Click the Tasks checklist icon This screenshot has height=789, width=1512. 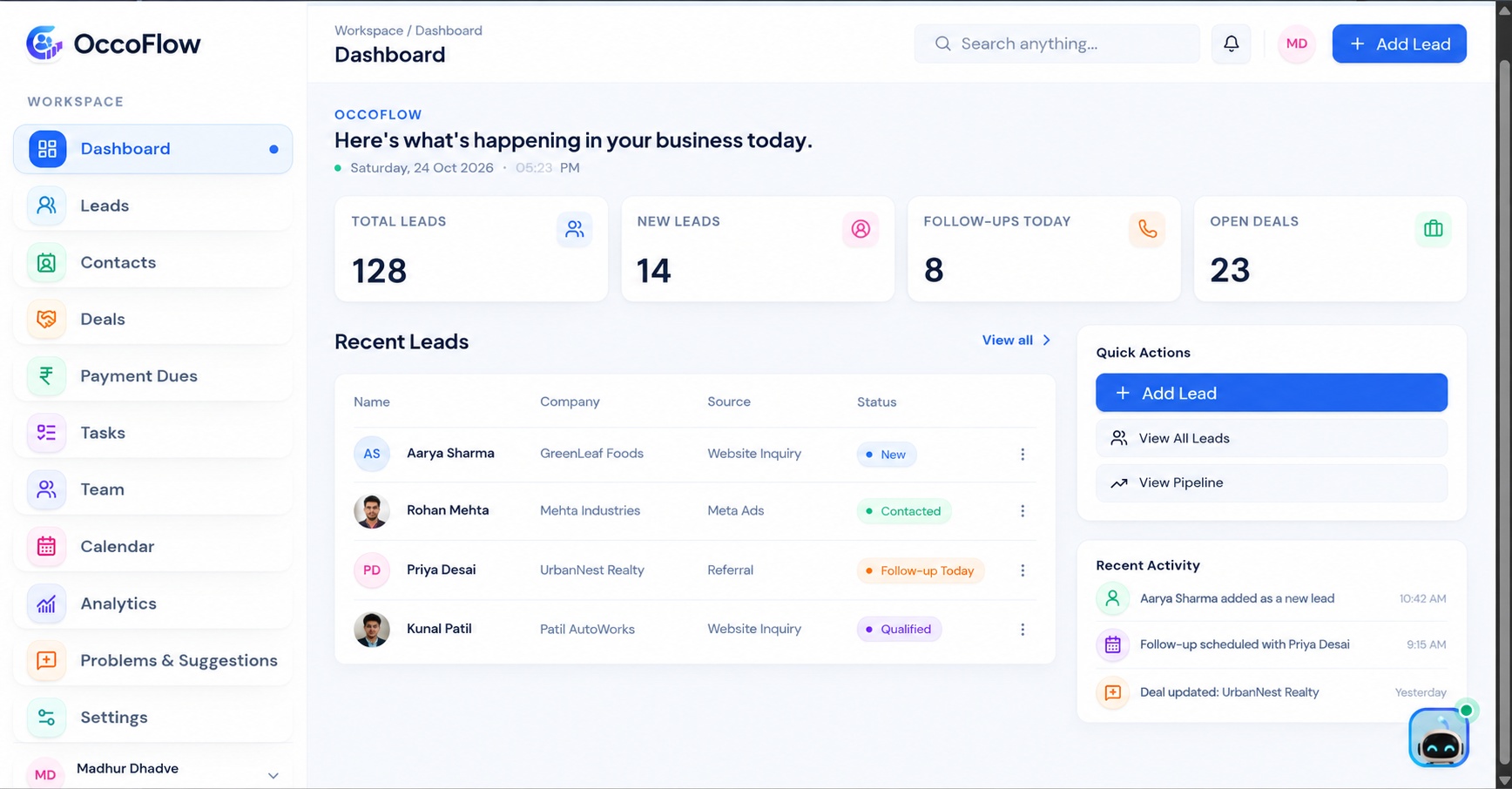point(47,433)
